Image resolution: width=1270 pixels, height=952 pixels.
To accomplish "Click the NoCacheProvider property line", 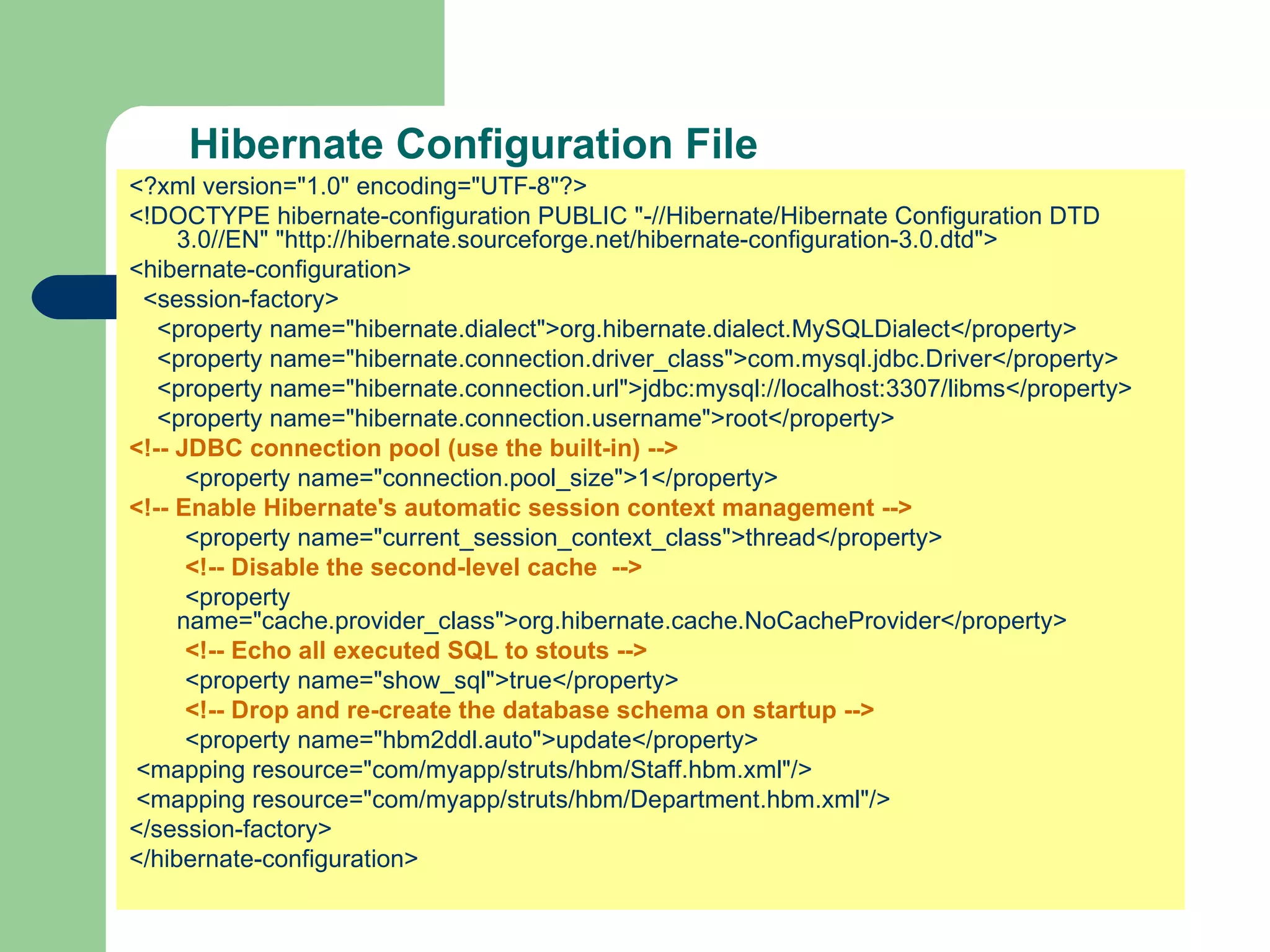I will (x=621, y=620).
